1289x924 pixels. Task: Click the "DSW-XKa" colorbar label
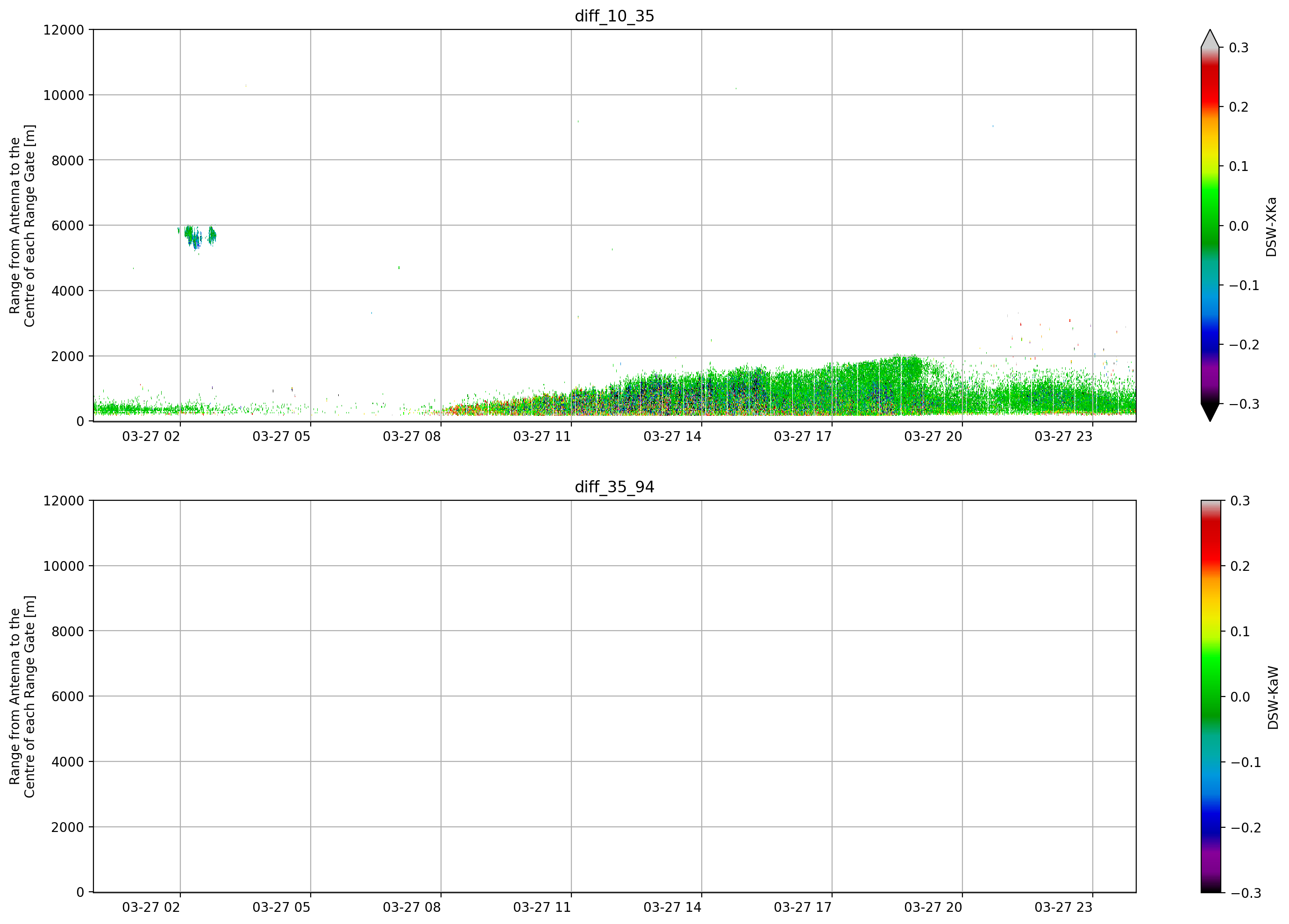click(1271, 227)
